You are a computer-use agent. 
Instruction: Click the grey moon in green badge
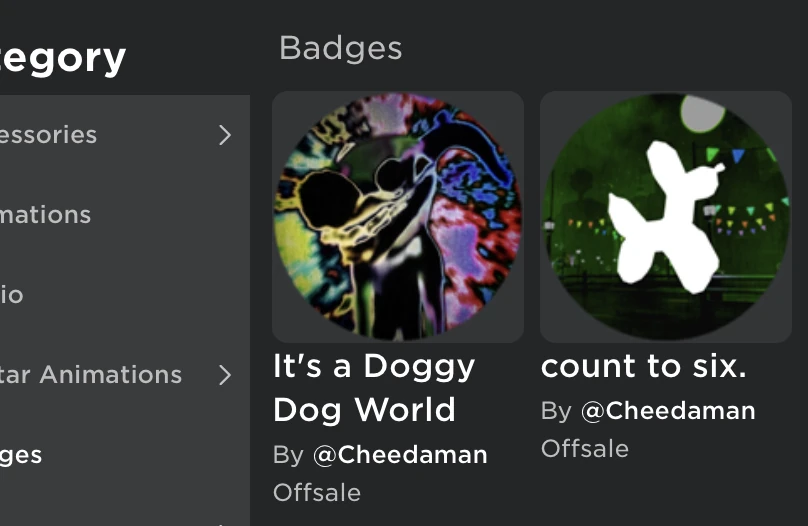(702, 113)
